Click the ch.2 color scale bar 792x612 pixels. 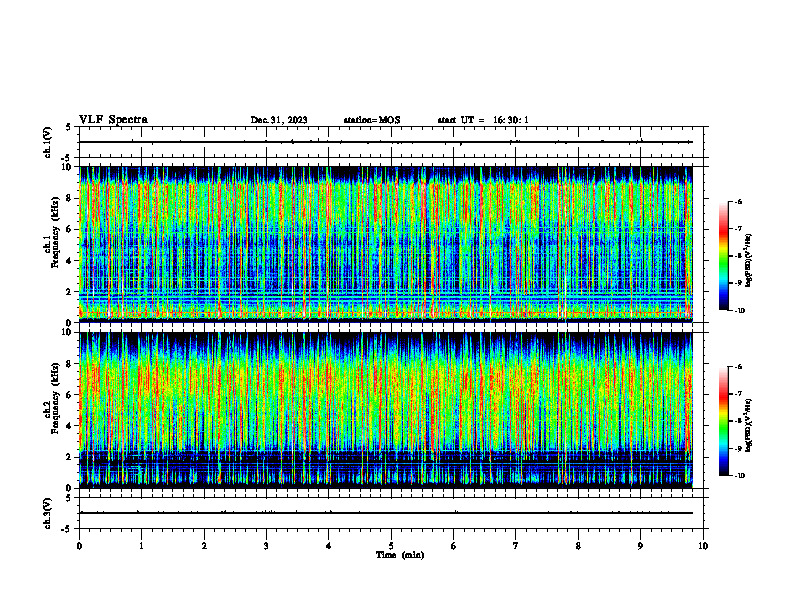click(x=724, y=421)
